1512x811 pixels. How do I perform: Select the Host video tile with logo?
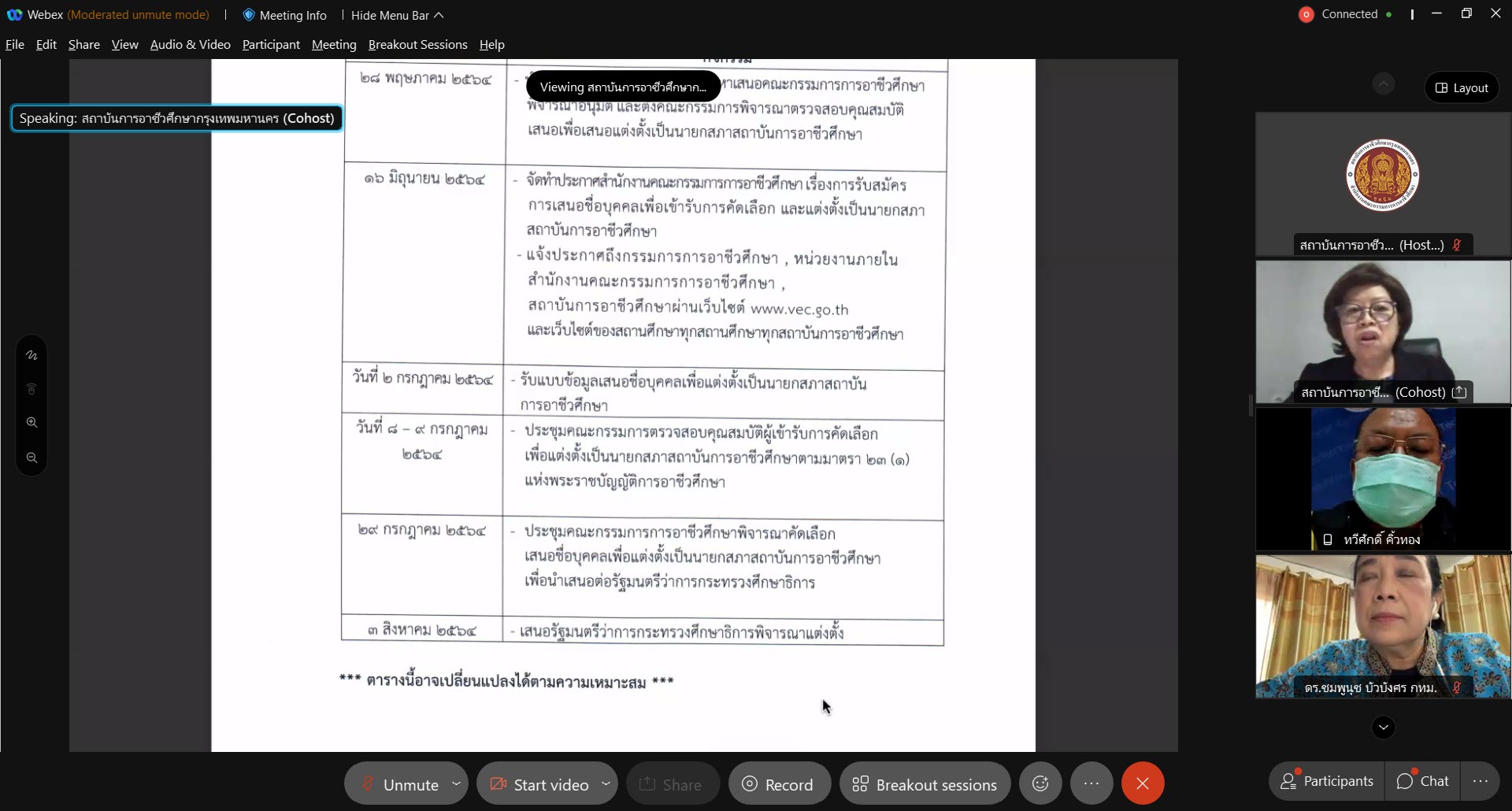click(x=1383, y=183)
